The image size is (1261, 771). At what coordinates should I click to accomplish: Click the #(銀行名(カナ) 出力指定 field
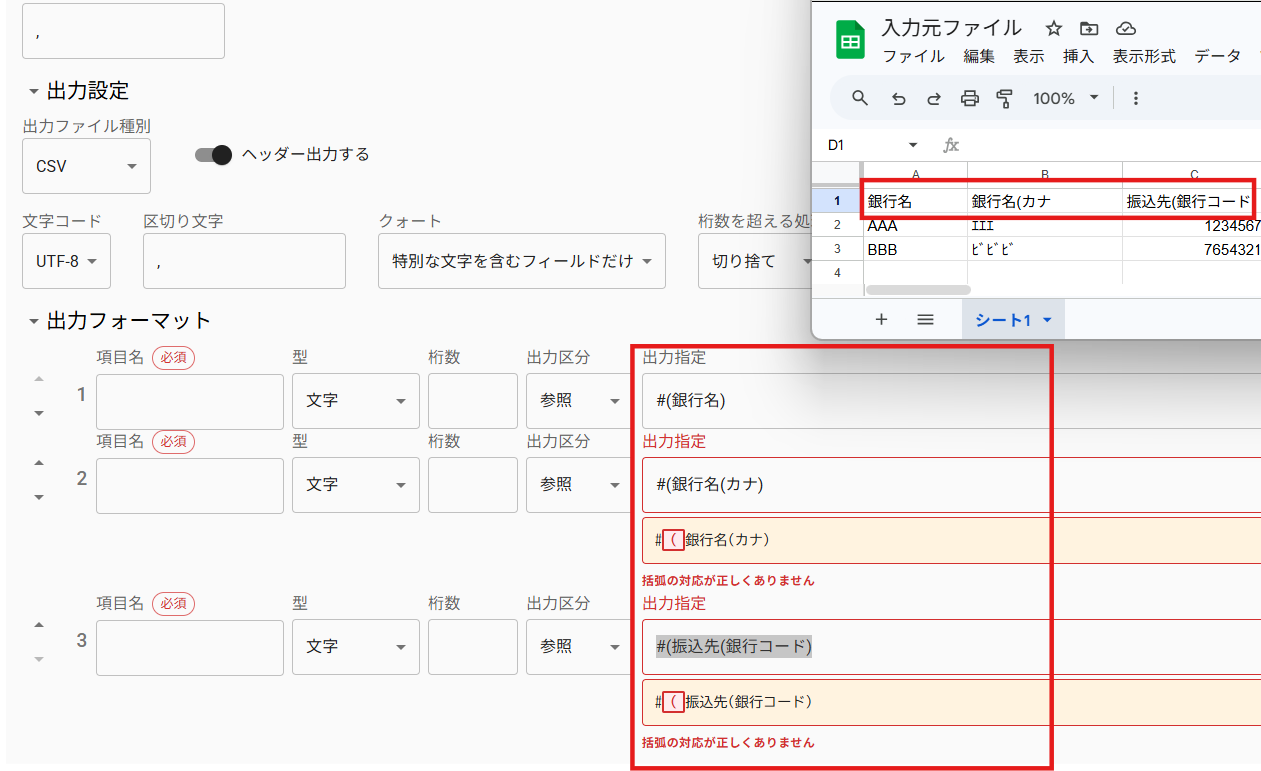pyautogui.click(x=951, y=485)
